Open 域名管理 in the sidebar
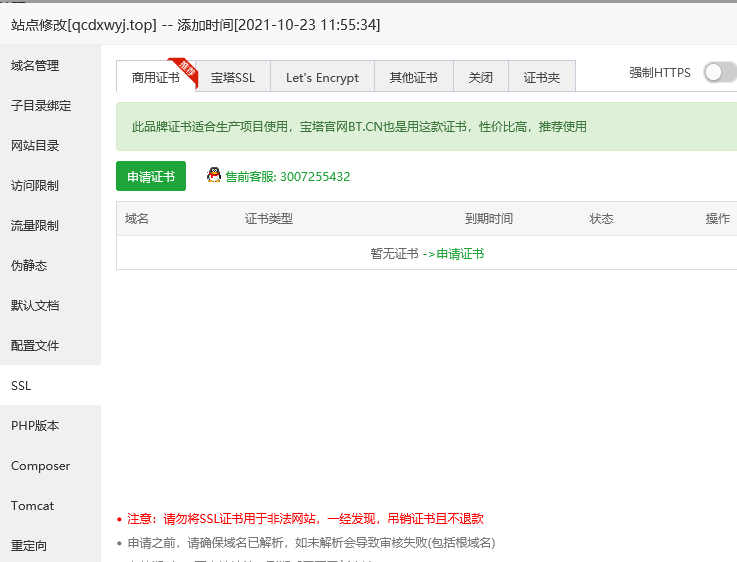Screen dimensions: 737x562 tap(50, 65)
